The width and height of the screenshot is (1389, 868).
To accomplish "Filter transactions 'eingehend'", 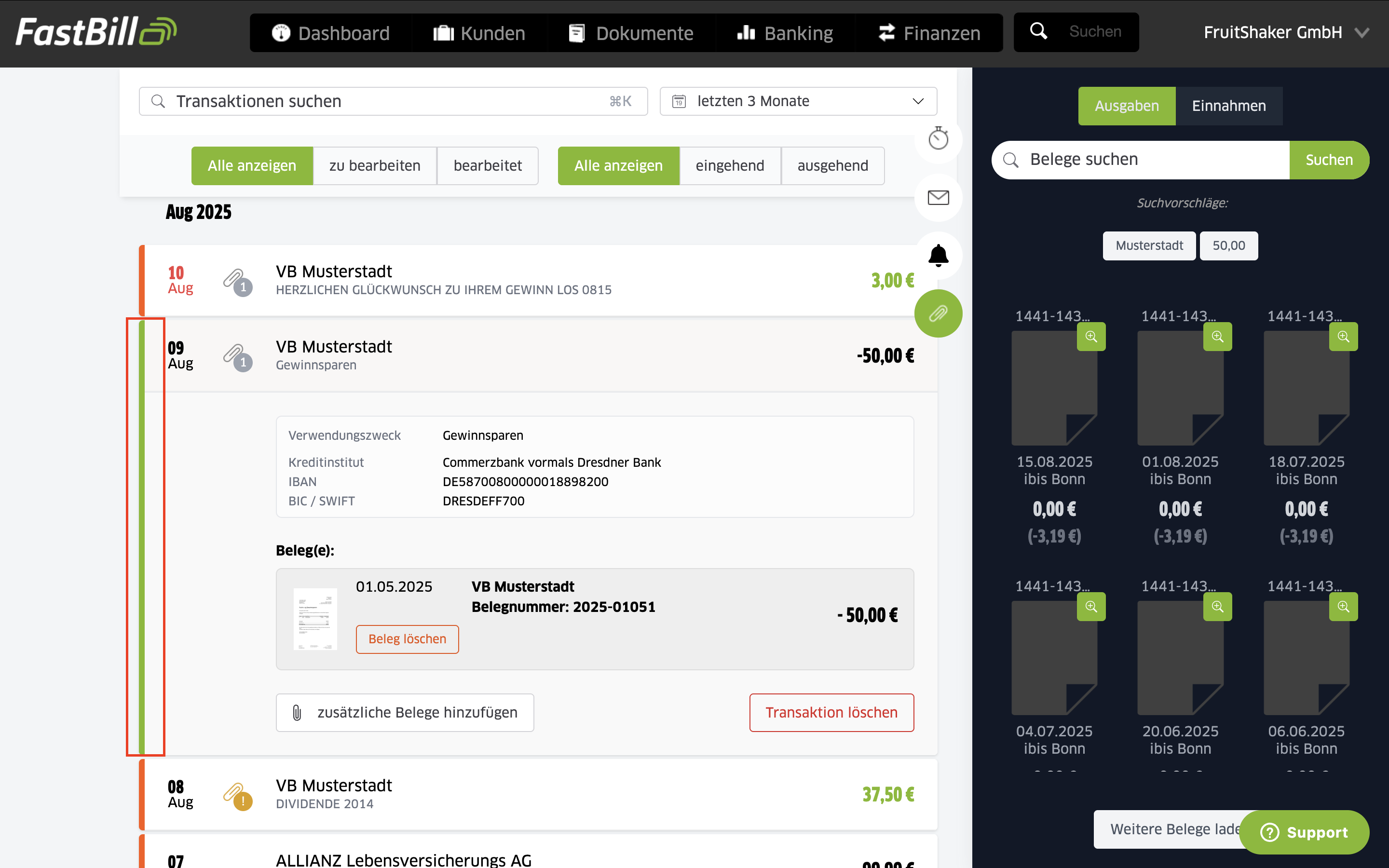I will [x=730, y=166].
